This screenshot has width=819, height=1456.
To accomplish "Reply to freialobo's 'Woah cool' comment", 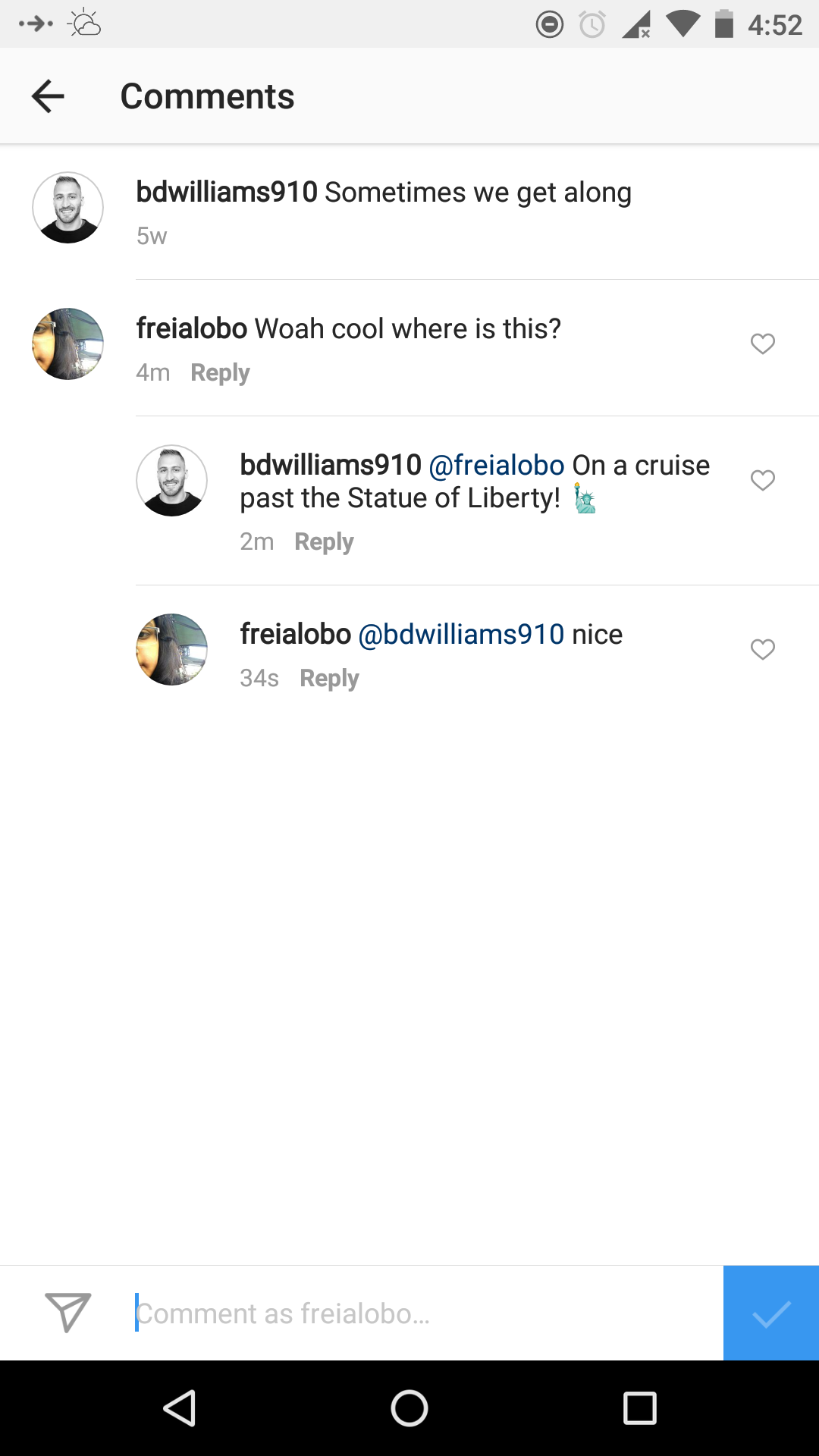I will [x=219, y=372].
